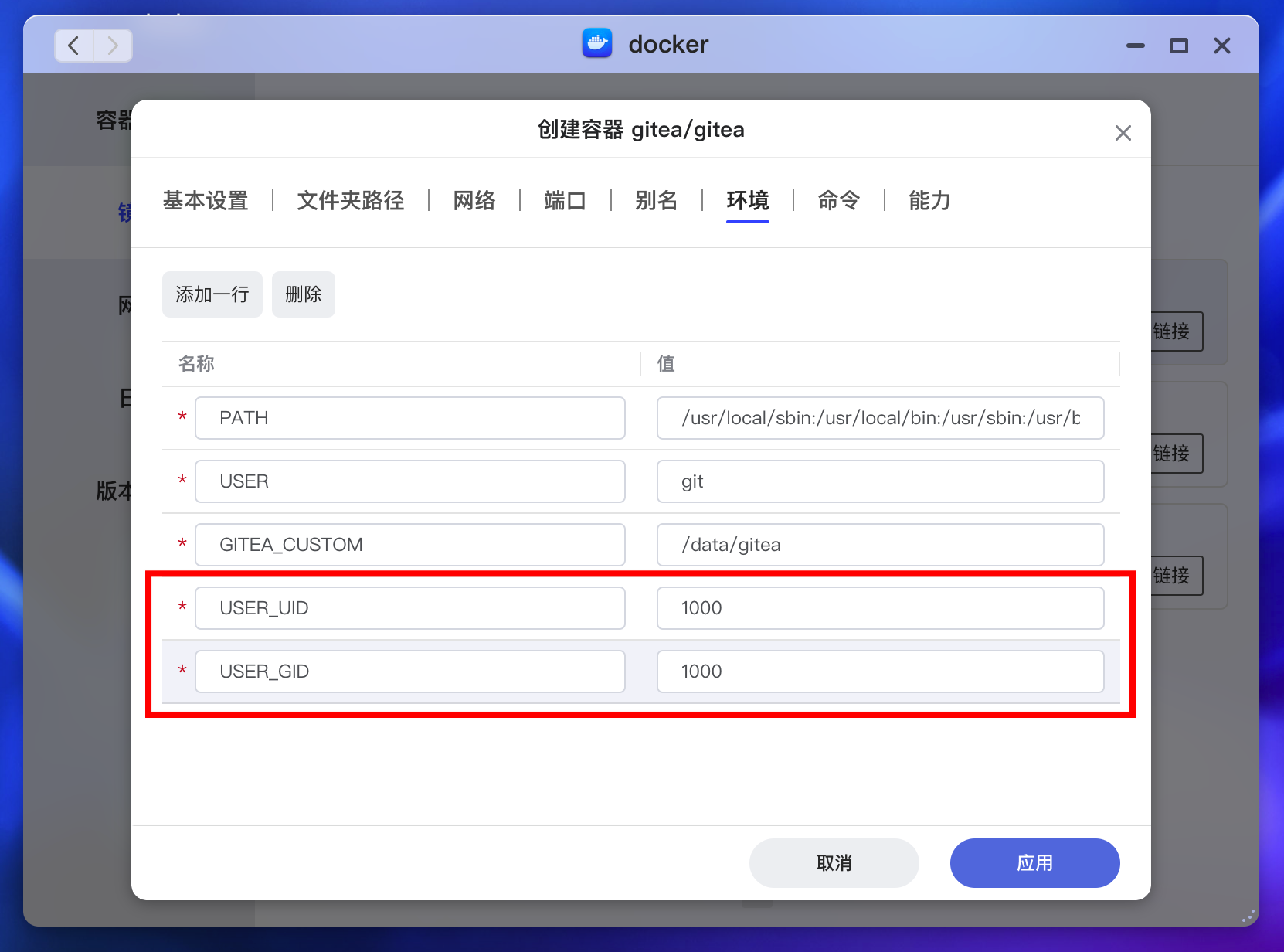Viewport: 1284px width, 952px height.
Task: Open the 文件夹路径 tab
Action: [351, 201]
